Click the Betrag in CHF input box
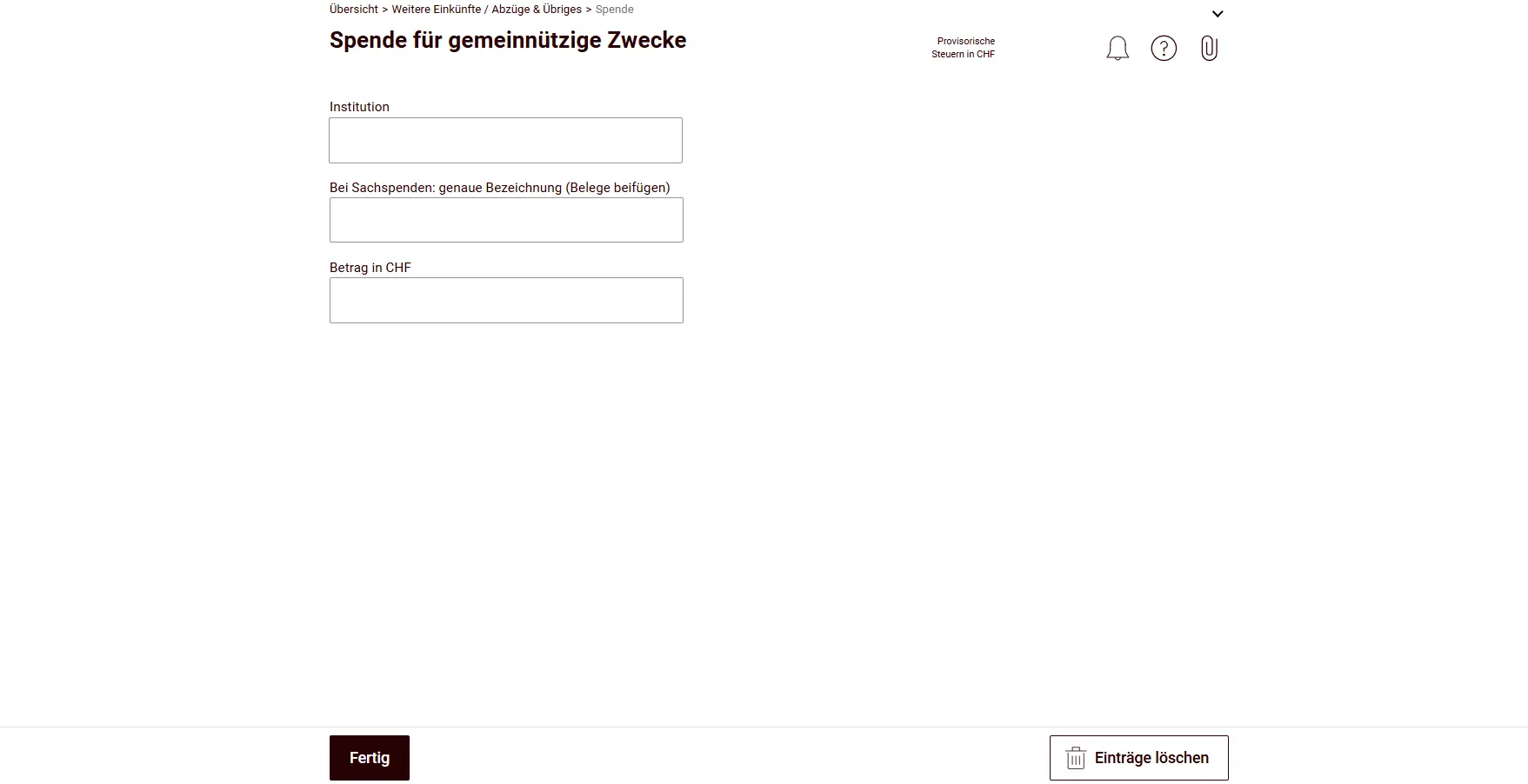1528x784 pixels. pos(505,300)
